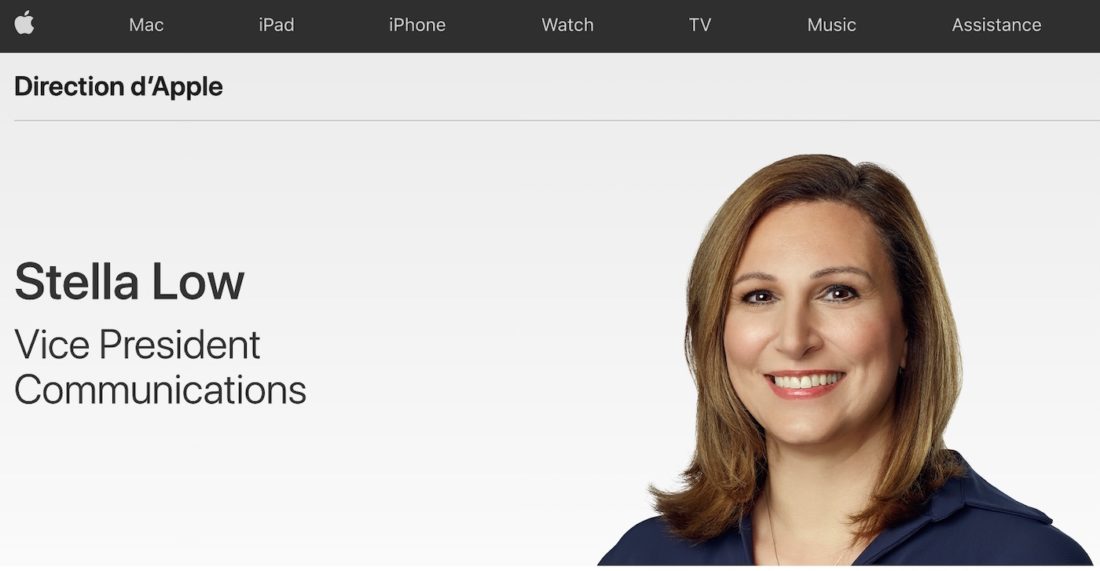Click the executive's portrait photo face
This screenshot has height=571, width=1100.
coord(805,320)
